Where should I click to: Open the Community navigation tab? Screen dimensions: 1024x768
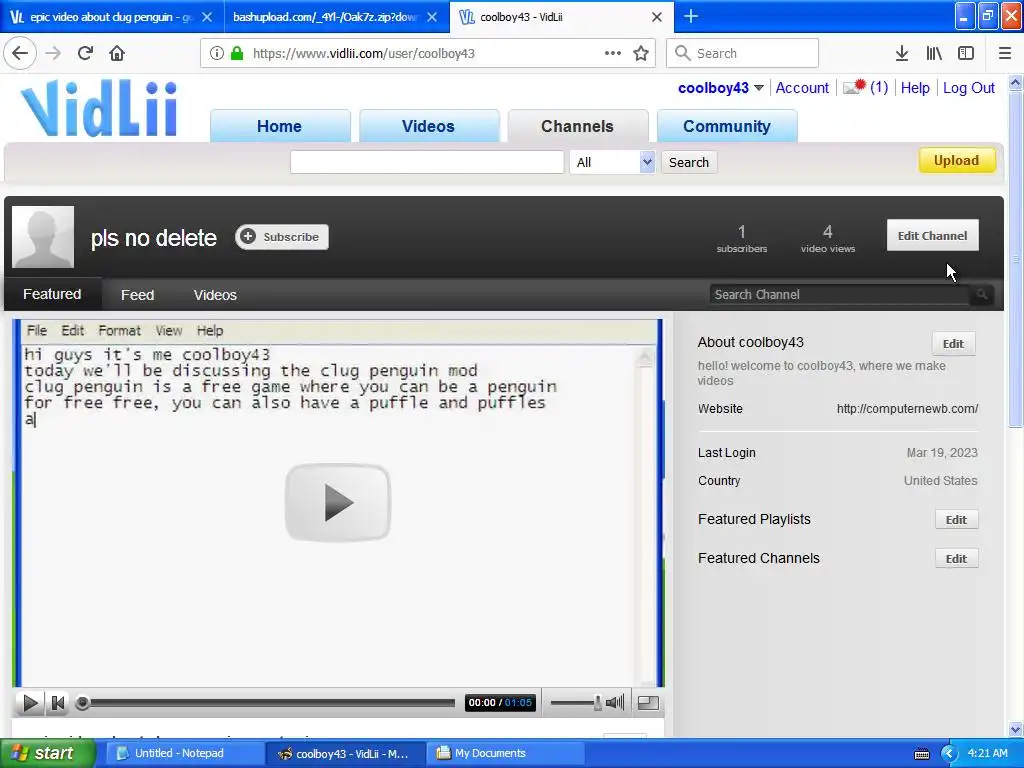[x=727, y=126]
